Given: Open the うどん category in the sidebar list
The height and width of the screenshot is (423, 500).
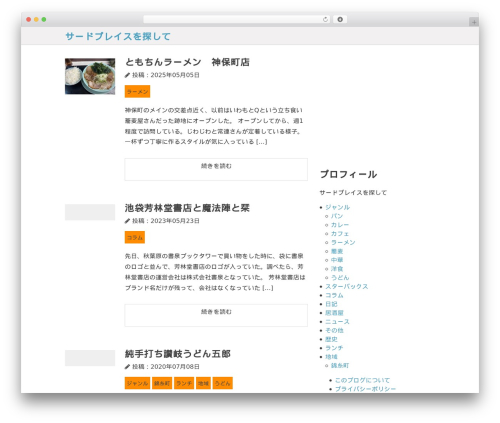Looking at the screenshot, I should (x=340, y=278).
